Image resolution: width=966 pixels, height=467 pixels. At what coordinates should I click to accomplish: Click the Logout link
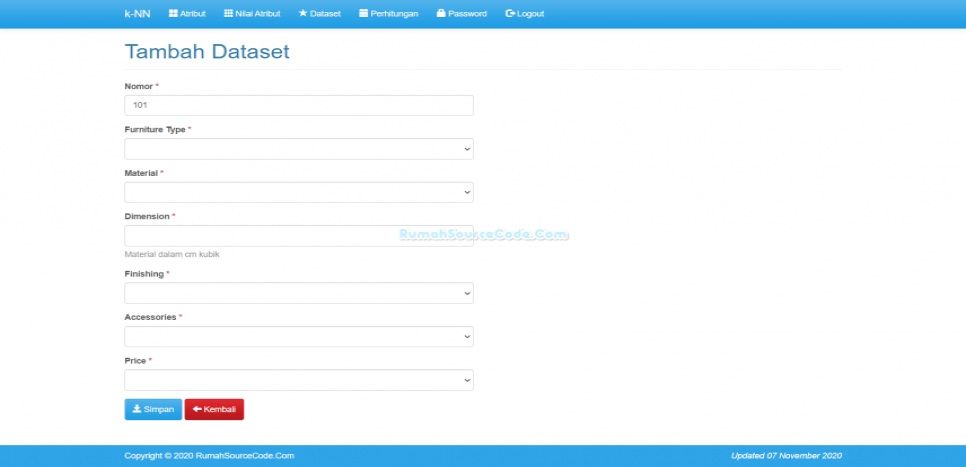[x=525, y=14]
